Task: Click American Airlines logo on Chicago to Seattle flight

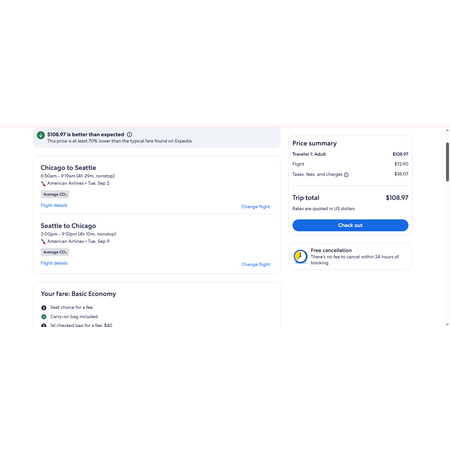Action: click(x=43, y=183)
